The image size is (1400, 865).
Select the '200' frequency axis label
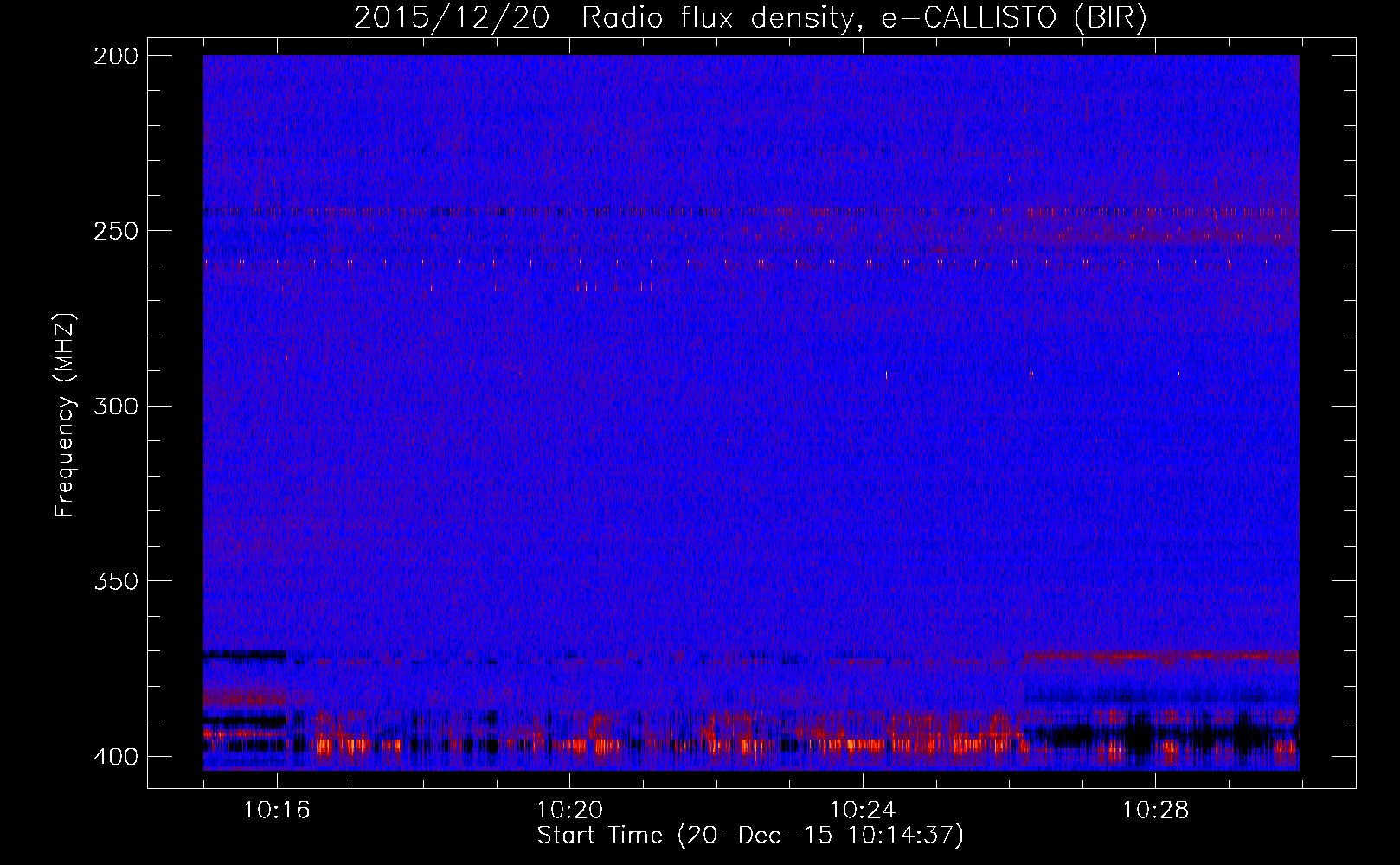click(x=116, y=56)
